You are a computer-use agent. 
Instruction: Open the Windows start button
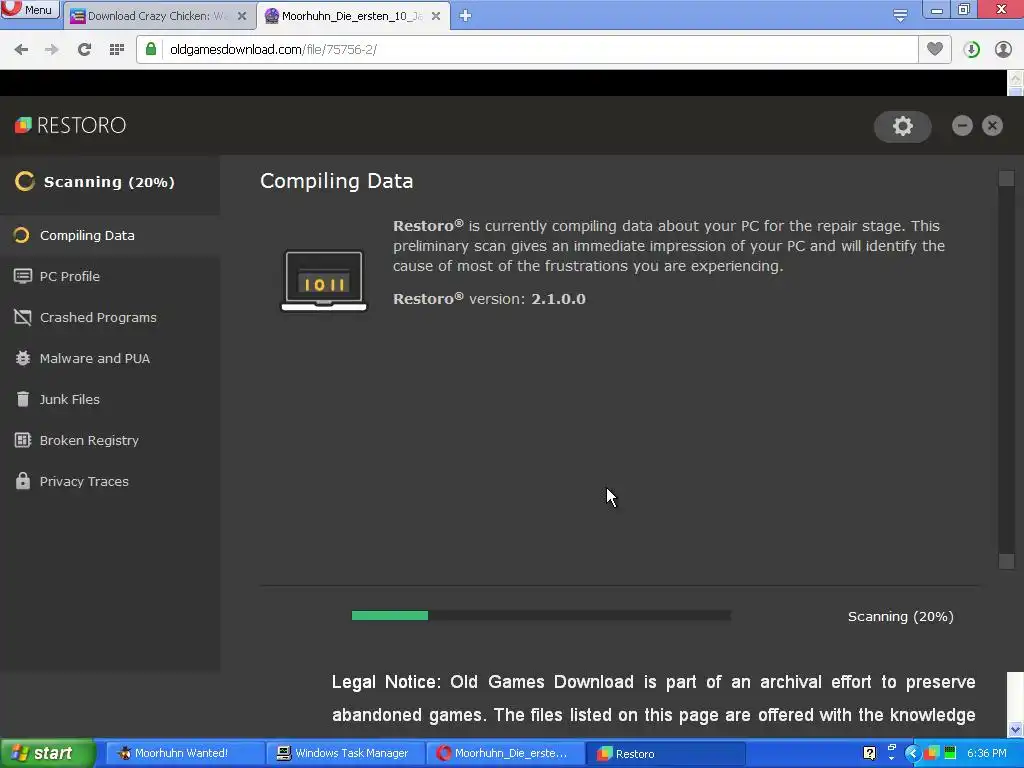(47, 753)
